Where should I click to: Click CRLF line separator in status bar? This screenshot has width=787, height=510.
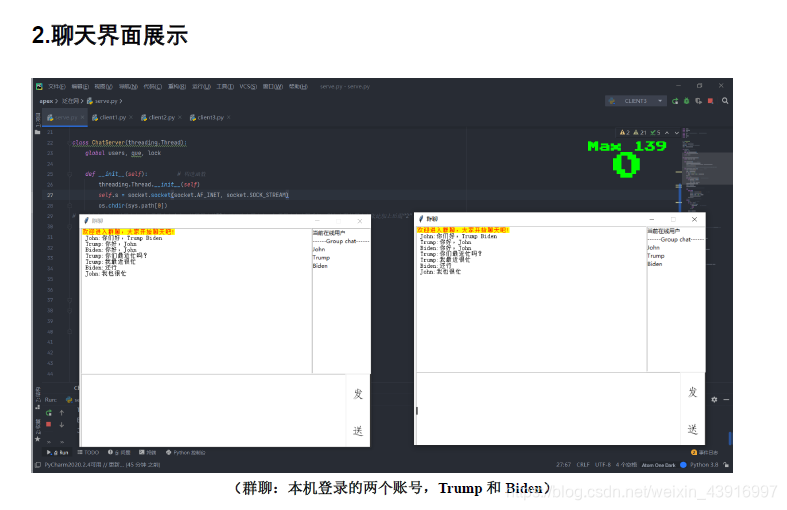[x=583, y=465]
